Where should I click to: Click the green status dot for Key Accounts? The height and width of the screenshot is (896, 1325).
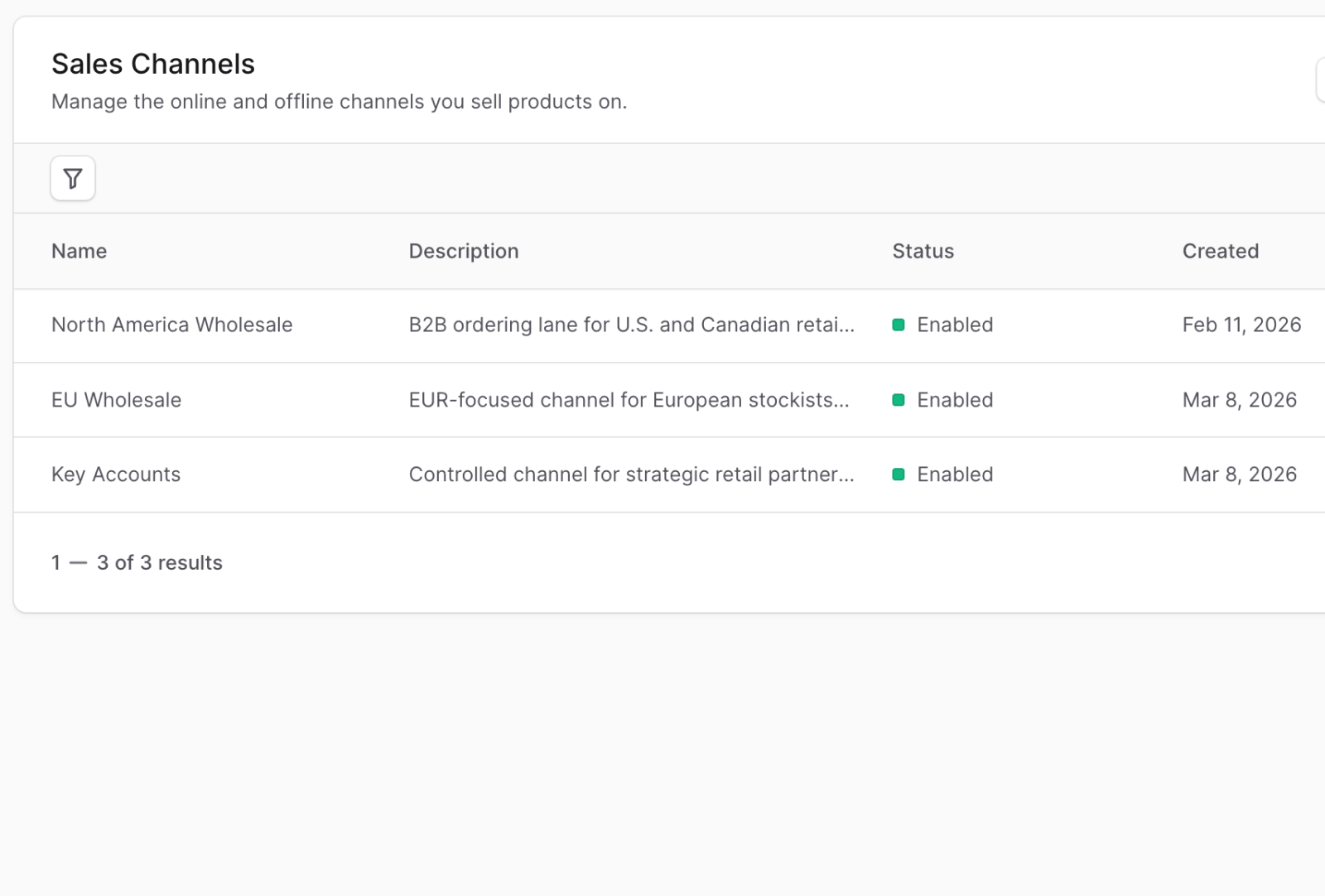[899, 474]
